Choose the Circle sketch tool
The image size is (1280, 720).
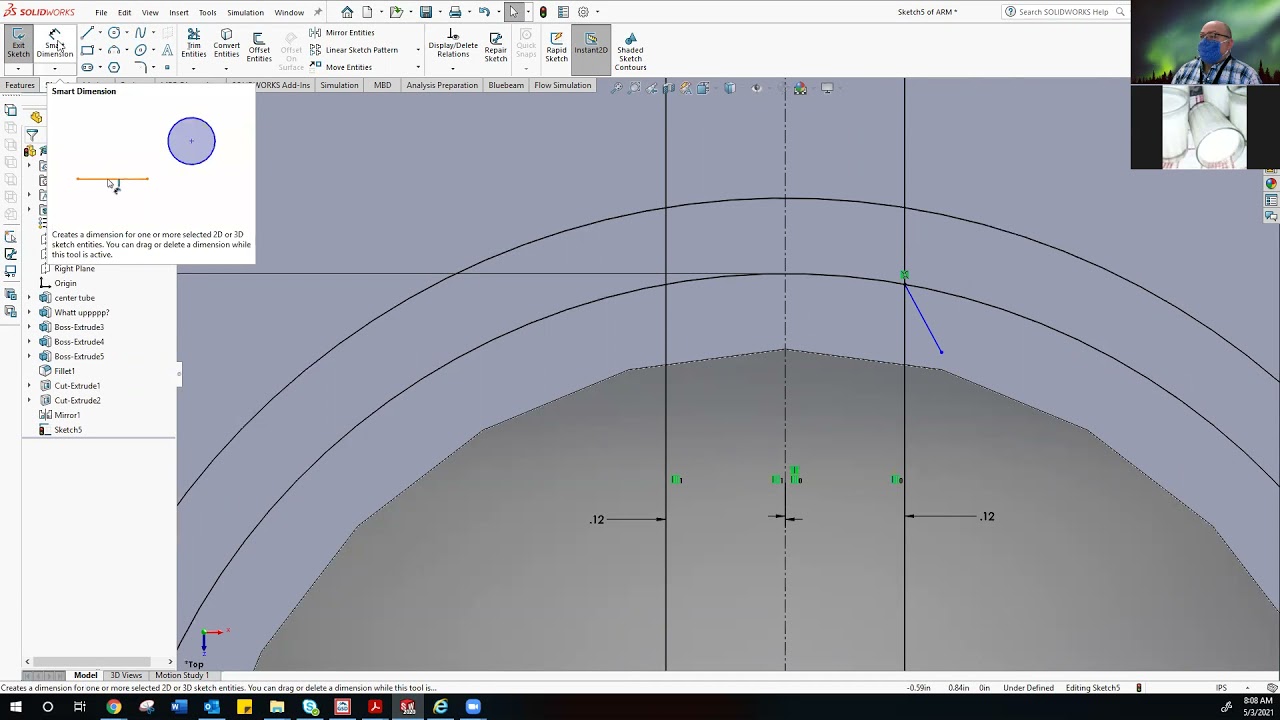click(x=114, y=33)
